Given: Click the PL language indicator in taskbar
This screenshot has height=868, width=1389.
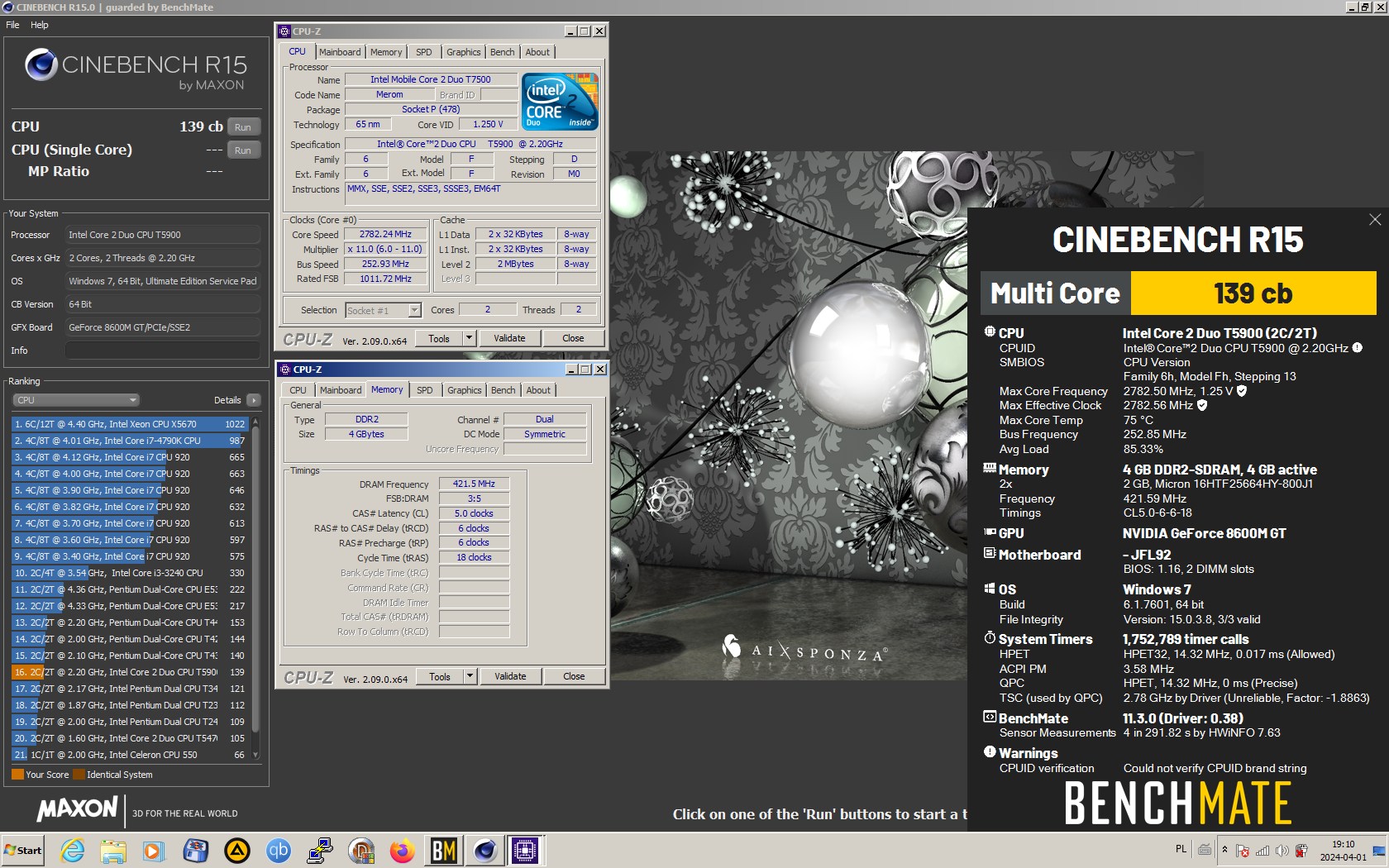Looking at the screenshot, I should [x=1181, y=849].
